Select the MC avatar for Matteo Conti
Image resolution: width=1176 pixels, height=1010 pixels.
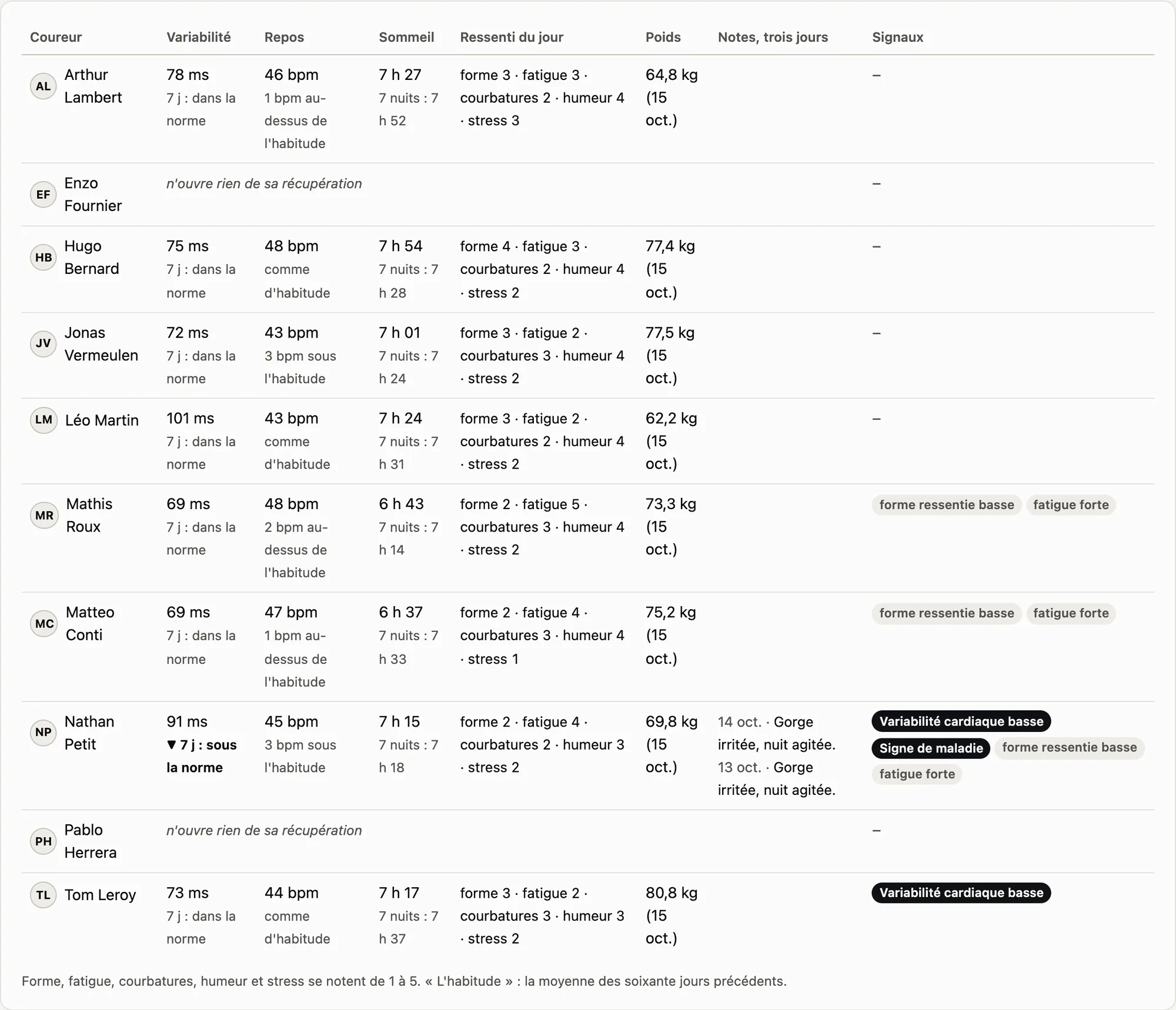(44, 623)
